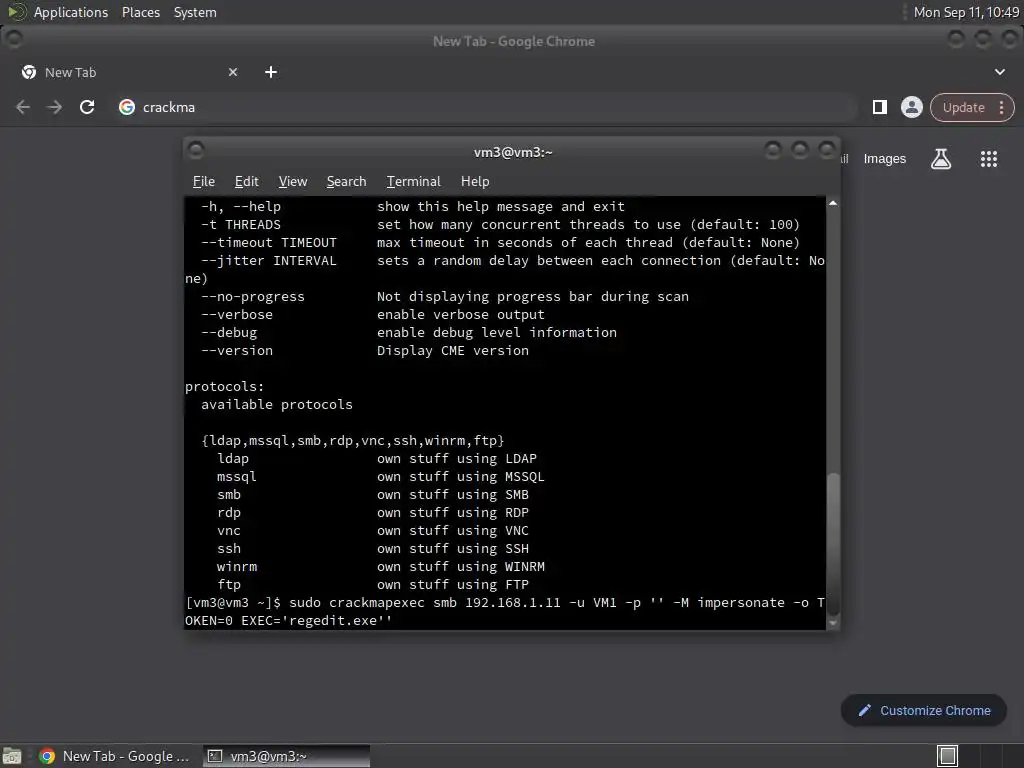Open the terminal View menu
Viewport: 1024px width, 768px height.
293,182
